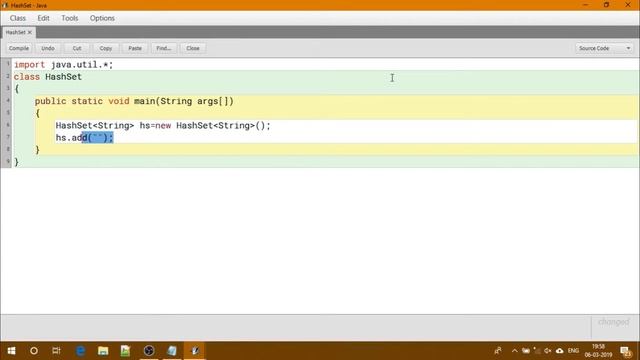Viewport: 640px width, 360px height.
Task: Click the ENG language indicator
Action: (x=573, y=351)
